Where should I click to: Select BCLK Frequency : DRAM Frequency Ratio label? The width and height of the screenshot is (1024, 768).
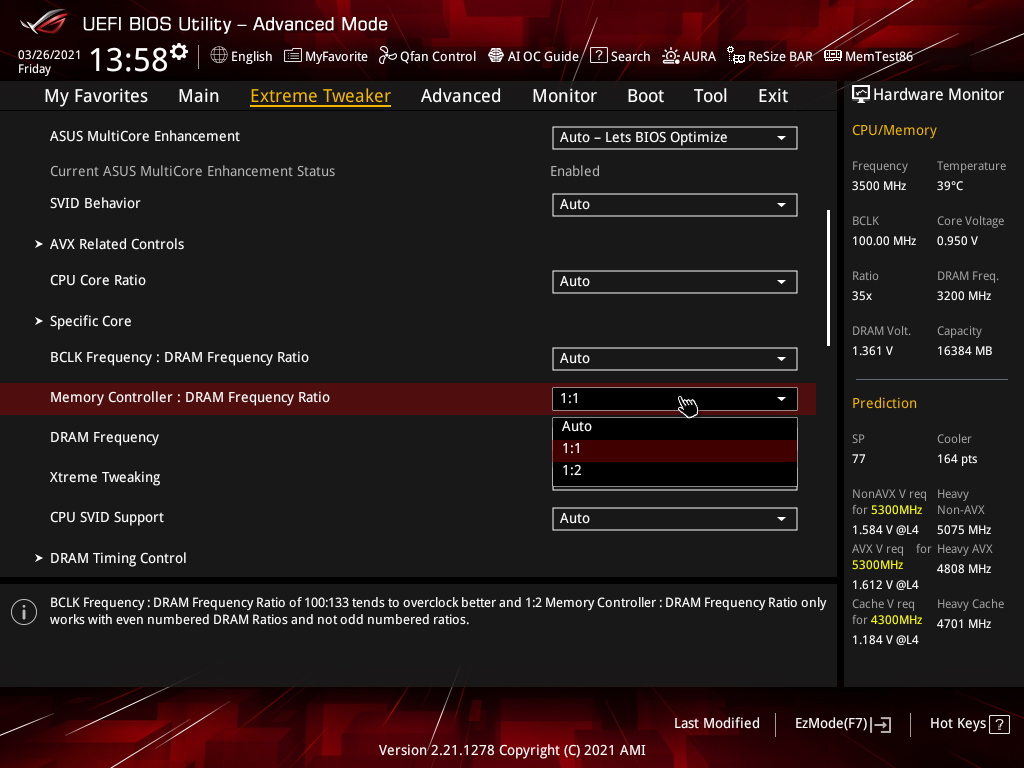click(180, 358)
